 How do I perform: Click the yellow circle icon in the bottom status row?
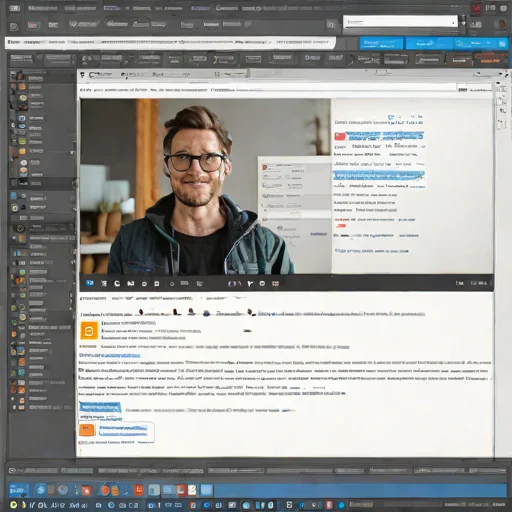[x=13, y=505]
